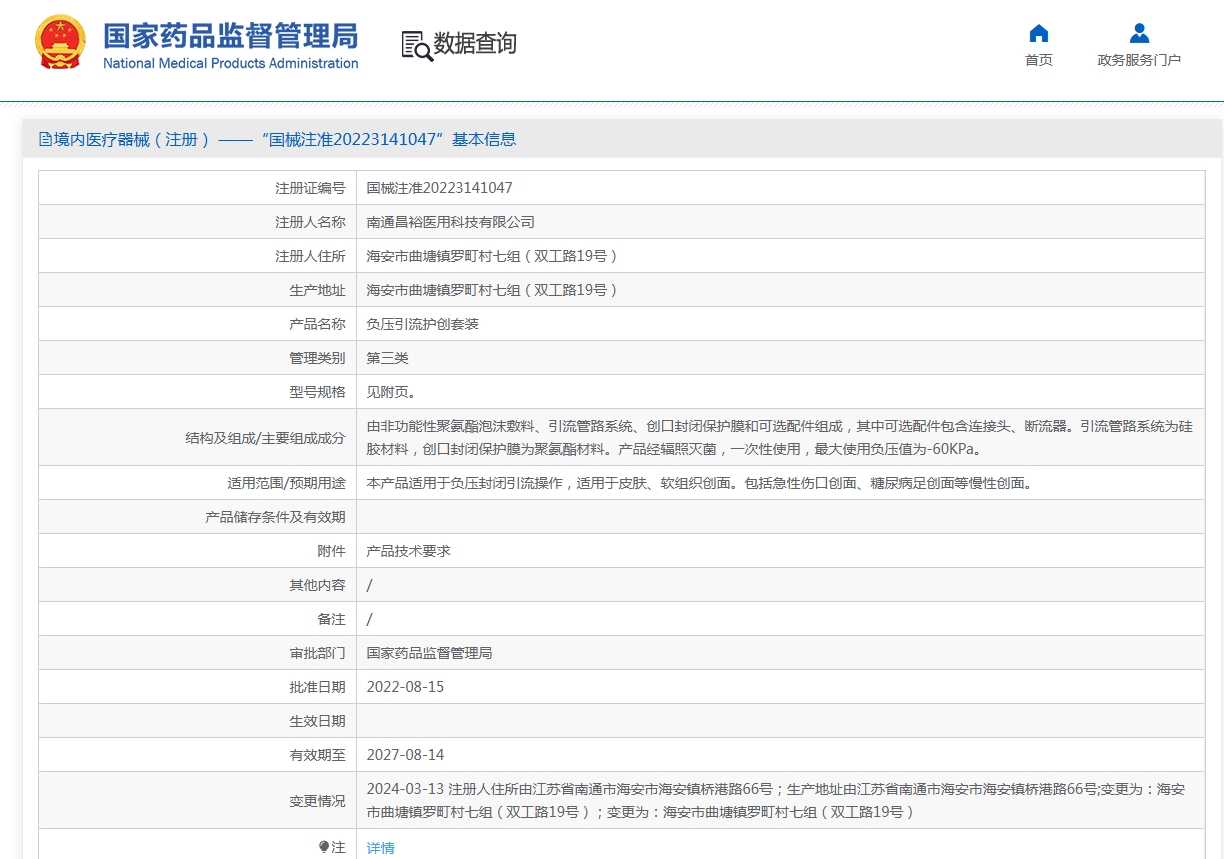Click the 注册证编号 label
This screenshot has width=1224, height=859.
[310, 188]
